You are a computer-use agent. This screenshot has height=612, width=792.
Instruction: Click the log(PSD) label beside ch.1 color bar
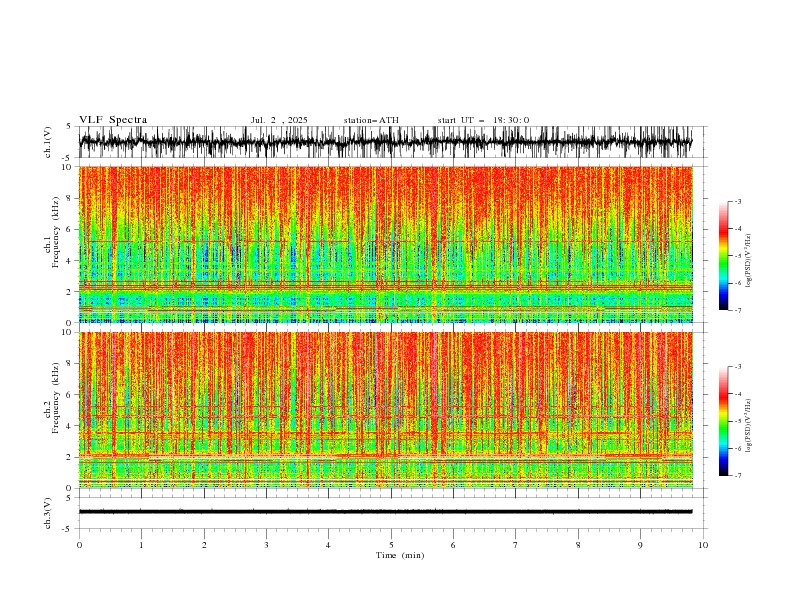pyautogui.click(x=749, y=261)
